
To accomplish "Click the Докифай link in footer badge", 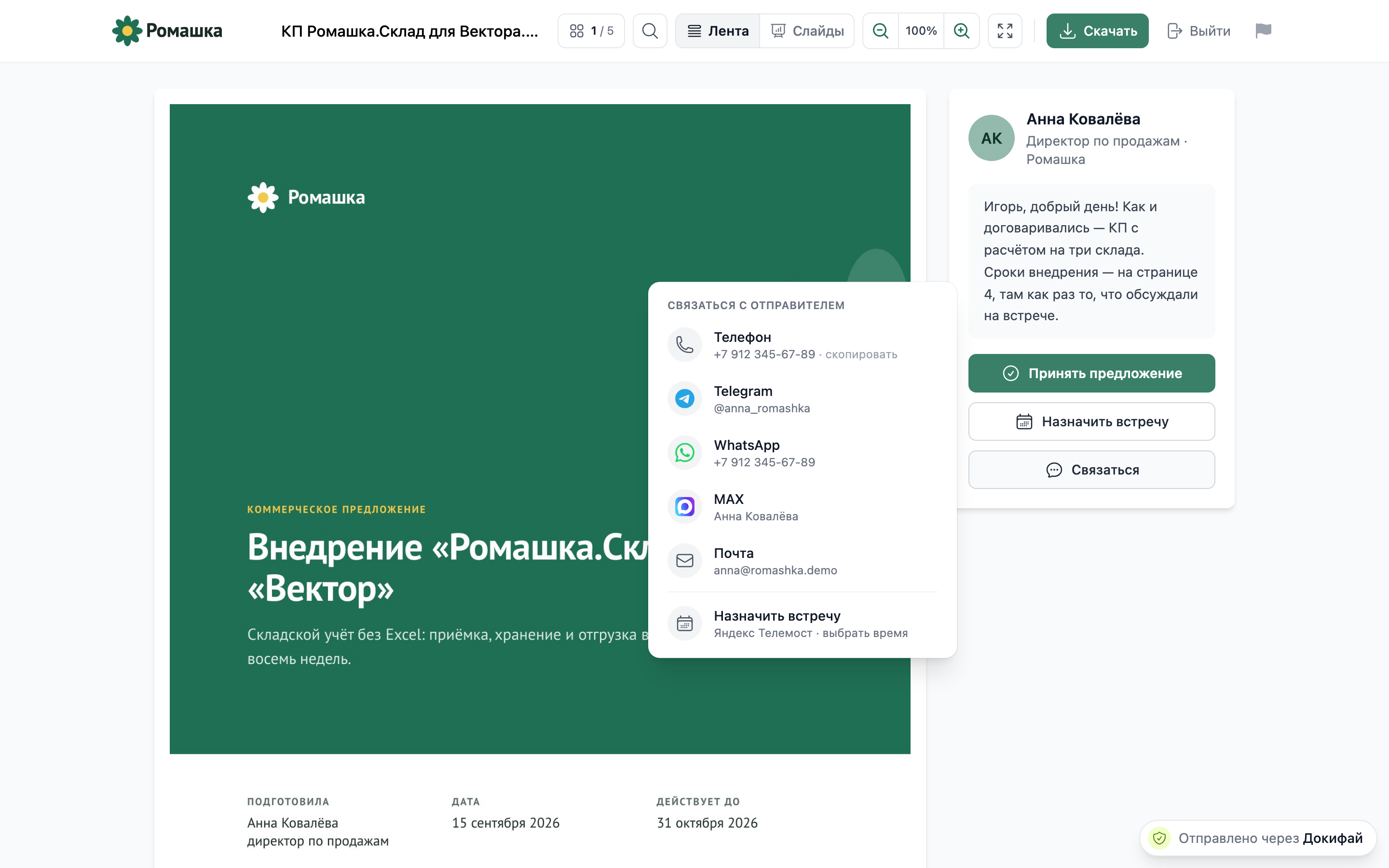I will click(x=1332, y=838).
